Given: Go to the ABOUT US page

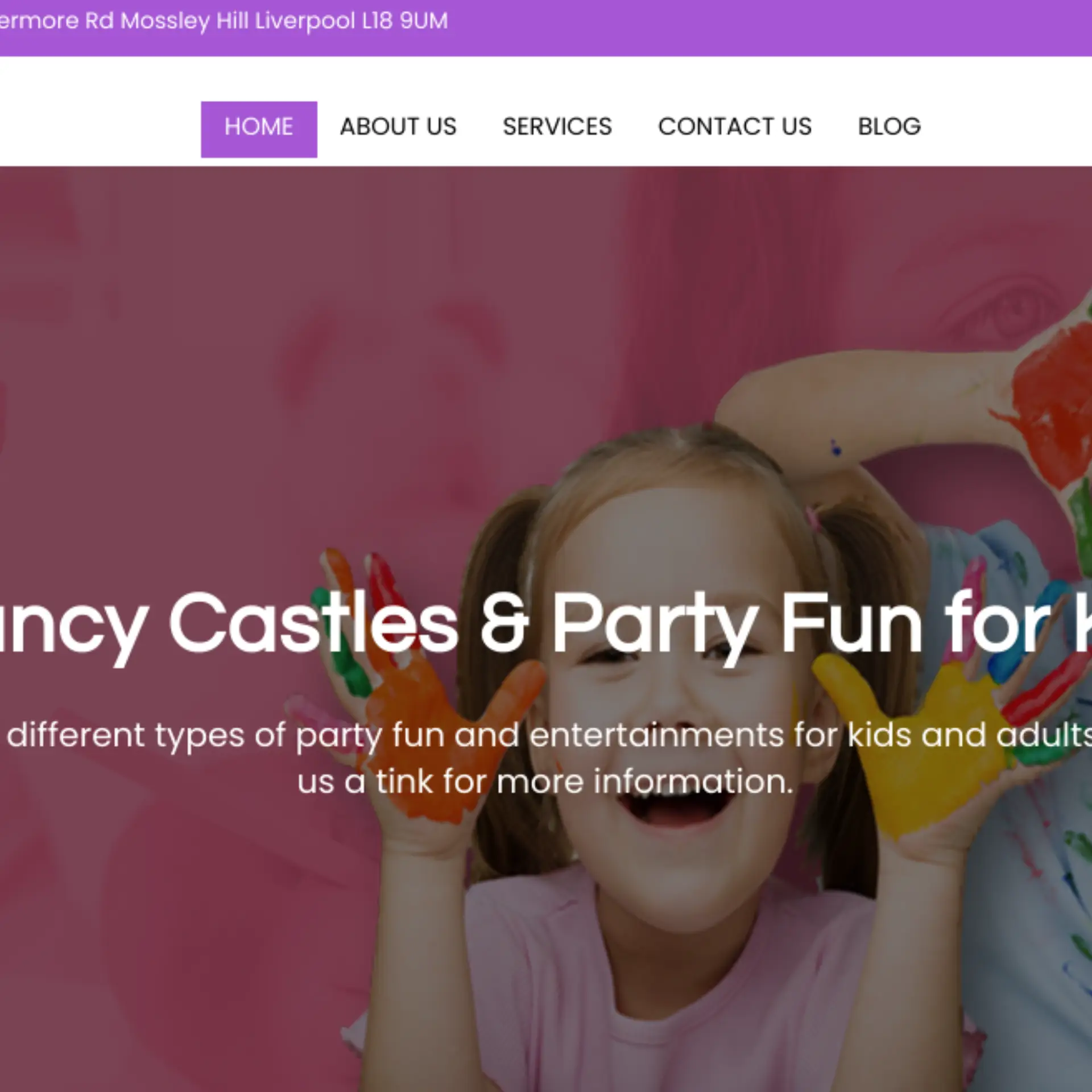Looking at the screenshot, I should coord(398,126).
